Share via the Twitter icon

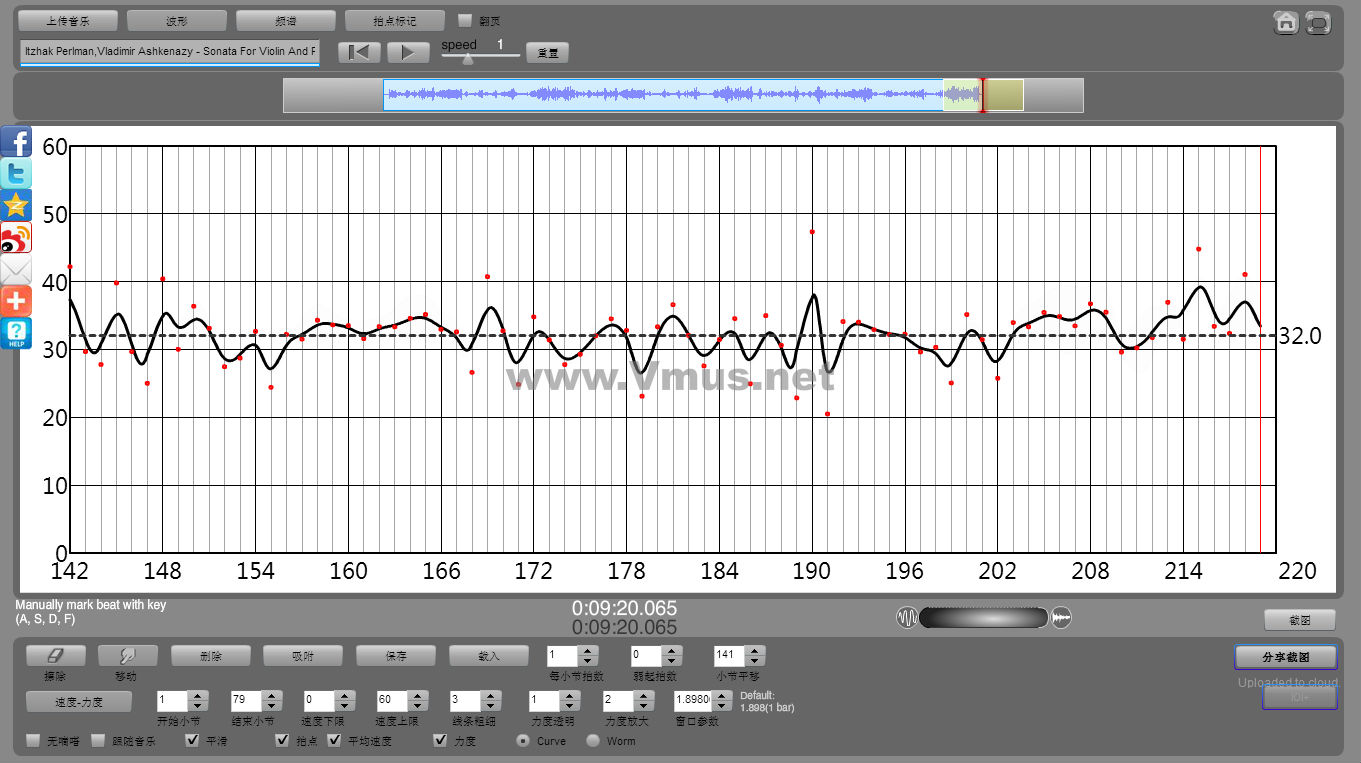16,174
